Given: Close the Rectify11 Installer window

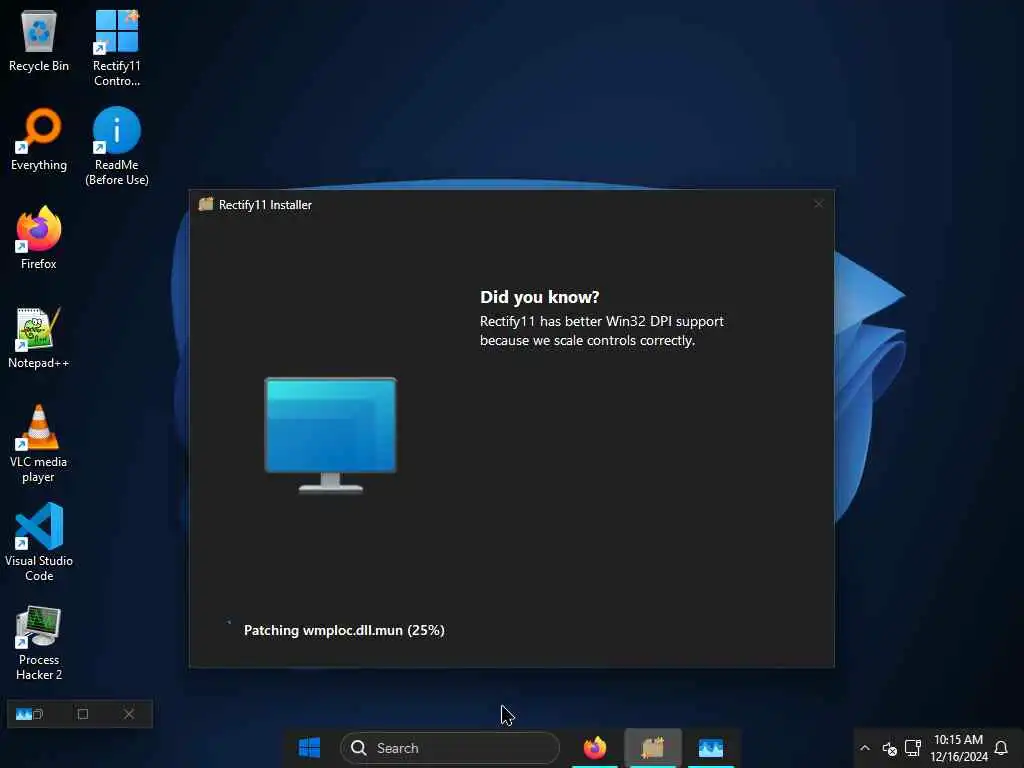Looking at the screenshot, I should (x=818, y=204).
